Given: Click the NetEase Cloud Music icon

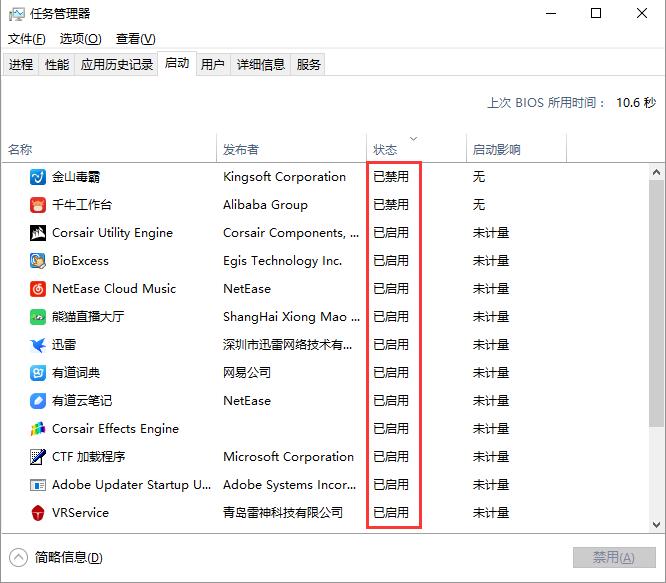Looking at the screenshot, I should click(38, 289).
